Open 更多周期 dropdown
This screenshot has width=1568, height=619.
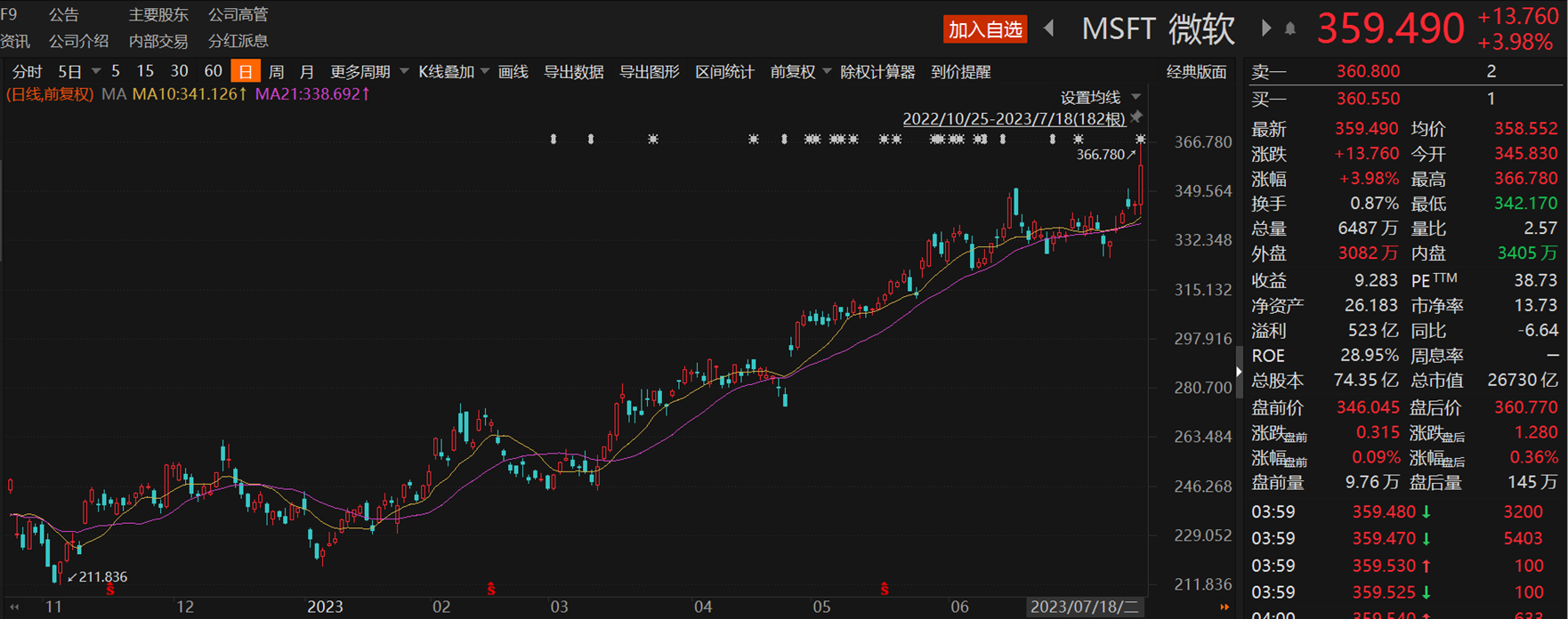[368, 72]
